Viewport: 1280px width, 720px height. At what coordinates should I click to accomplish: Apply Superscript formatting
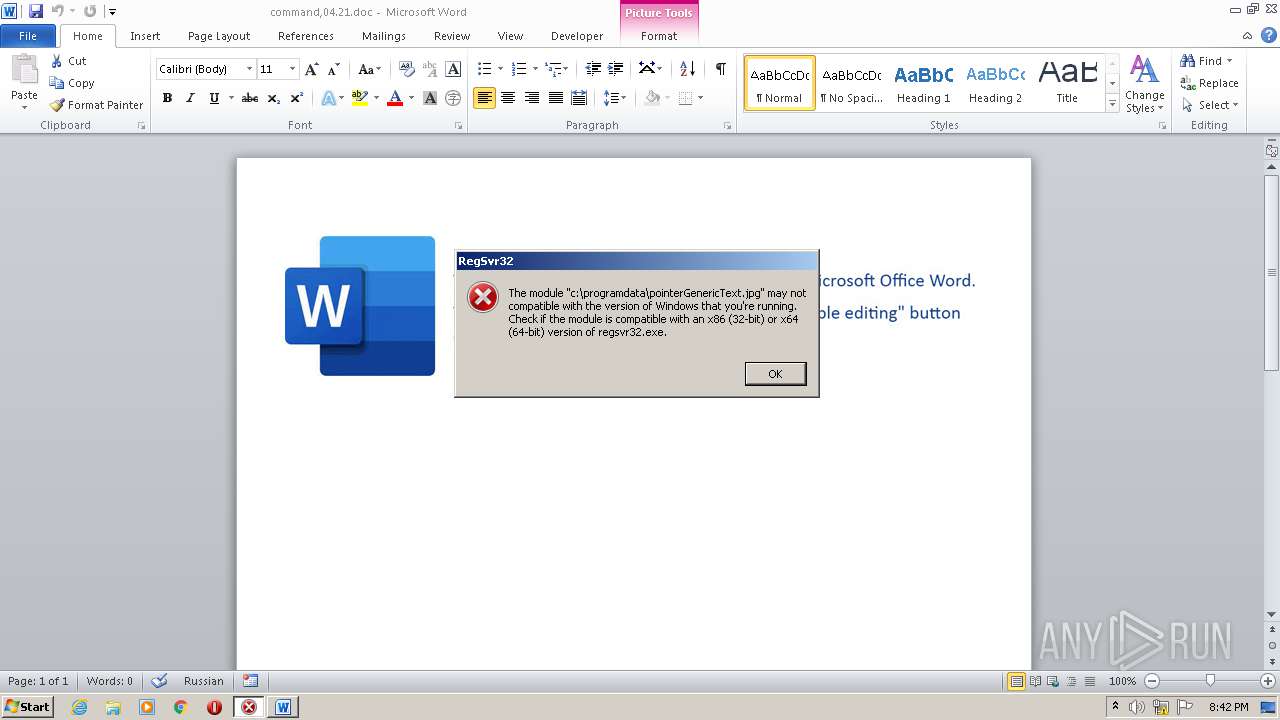297,98
